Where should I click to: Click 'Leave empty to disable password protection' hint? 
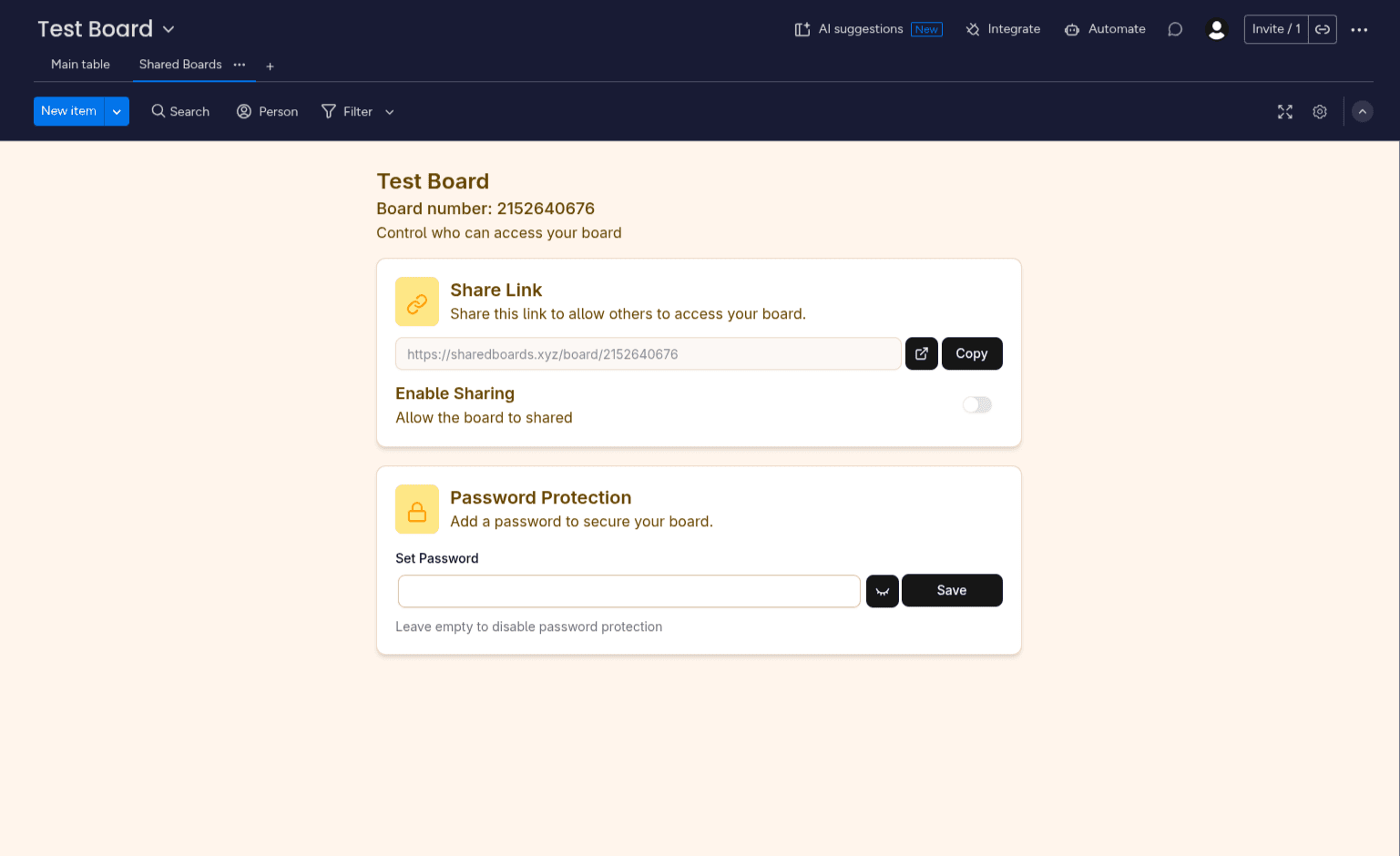(x=529, y=627)
